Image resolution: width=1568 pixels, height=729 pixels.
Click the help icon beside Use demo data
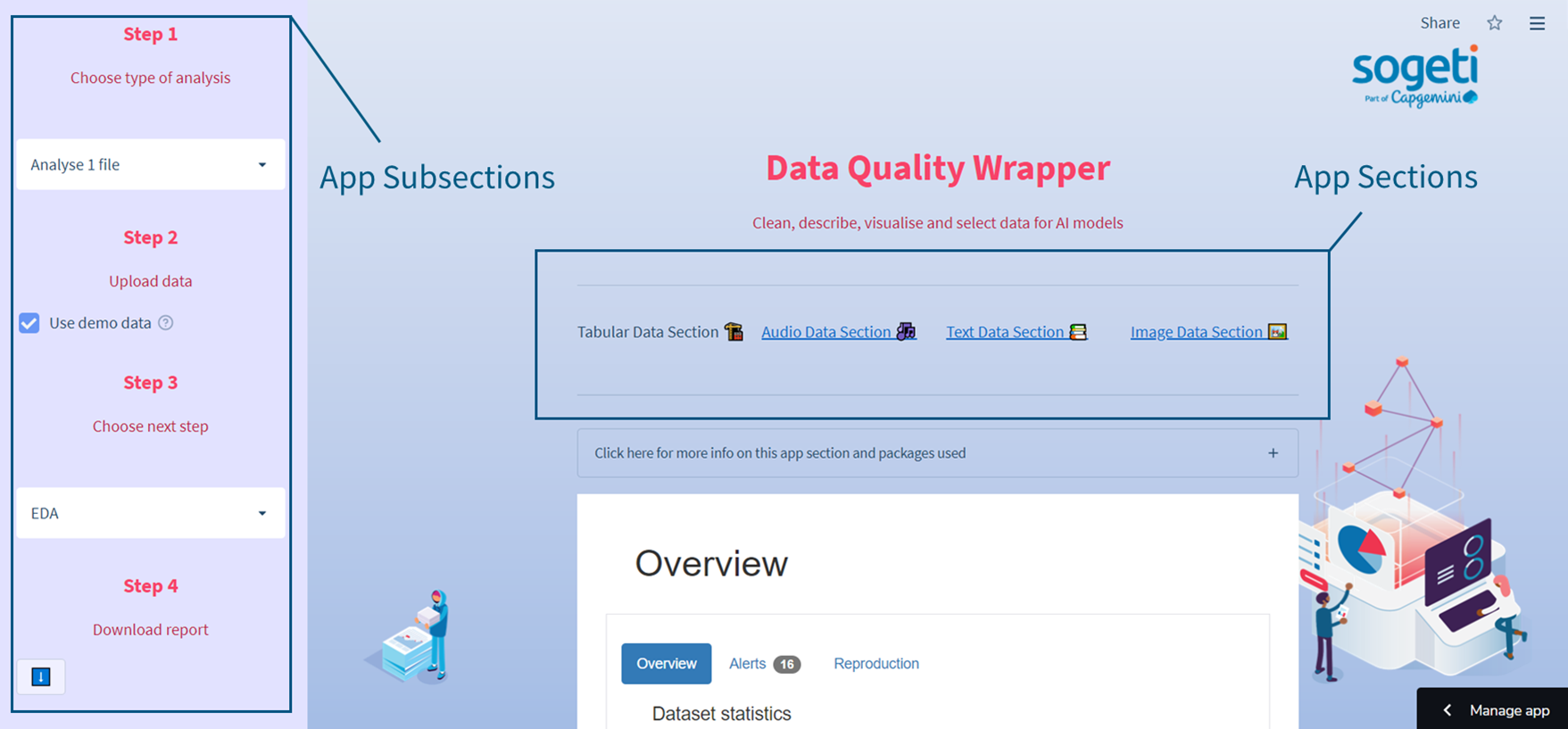coord(166,323)
